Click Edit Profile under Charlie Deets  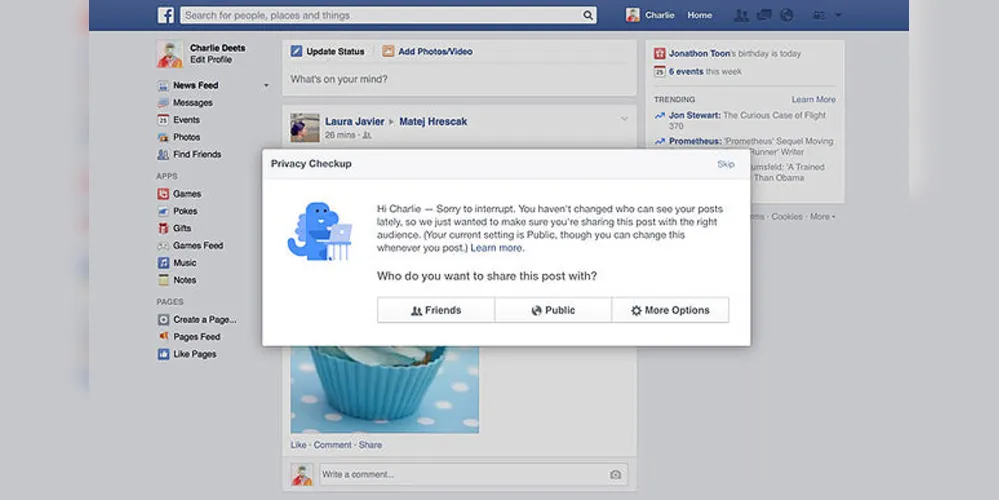[x=211, y=59]
